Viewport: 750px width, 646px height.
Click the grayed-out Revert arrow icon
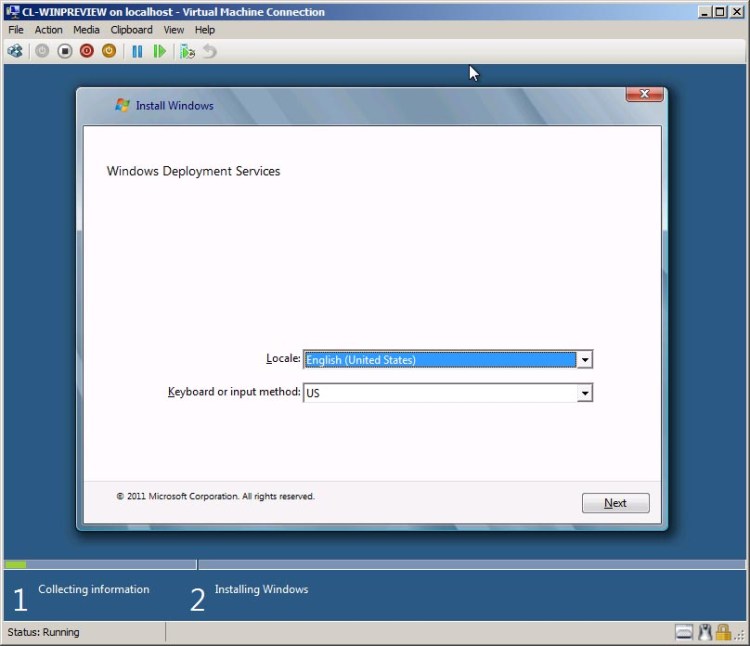(x=209, y=51)
